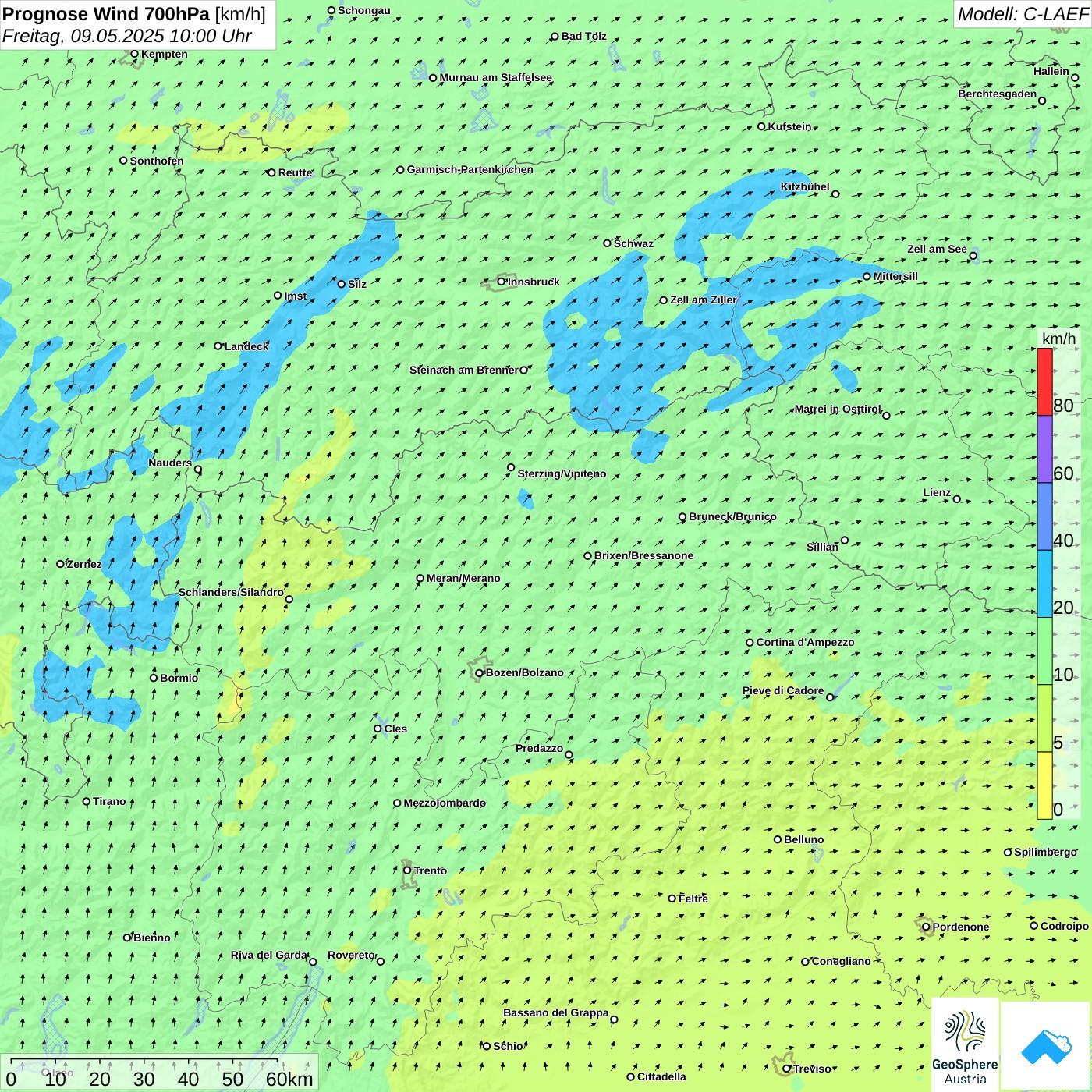Click the Lienz city marker

tap(957, 499)
